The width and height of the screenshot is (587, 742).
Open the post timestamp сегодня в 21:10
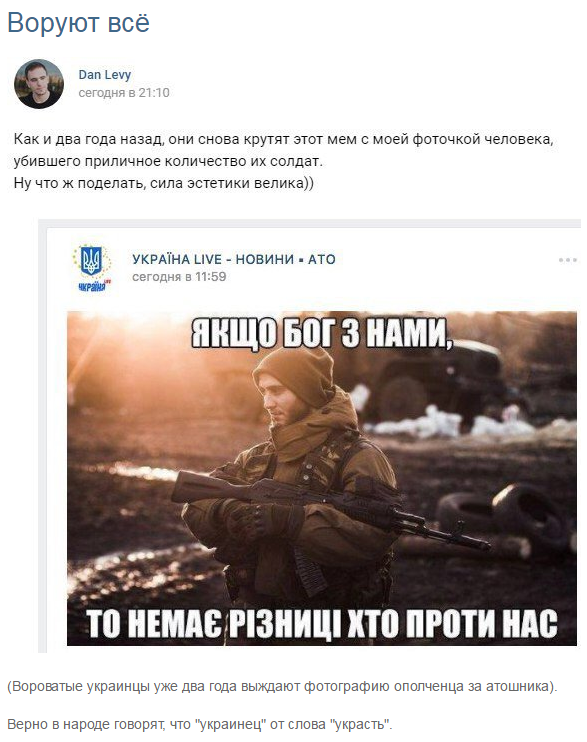[124, 93]
